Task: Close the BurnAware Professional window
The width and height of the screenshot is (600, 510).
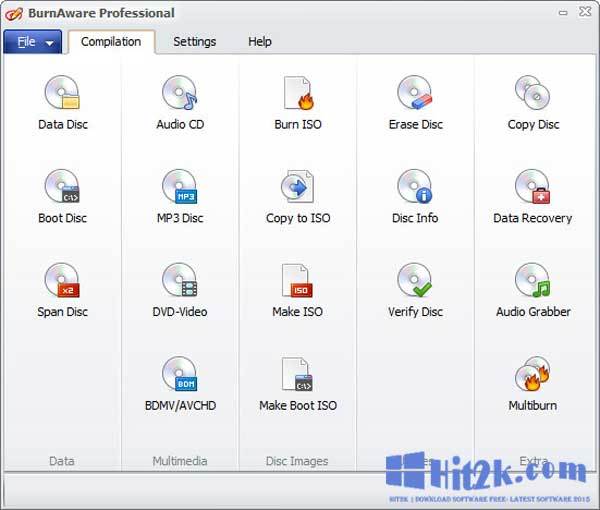Action: point(585,12)
